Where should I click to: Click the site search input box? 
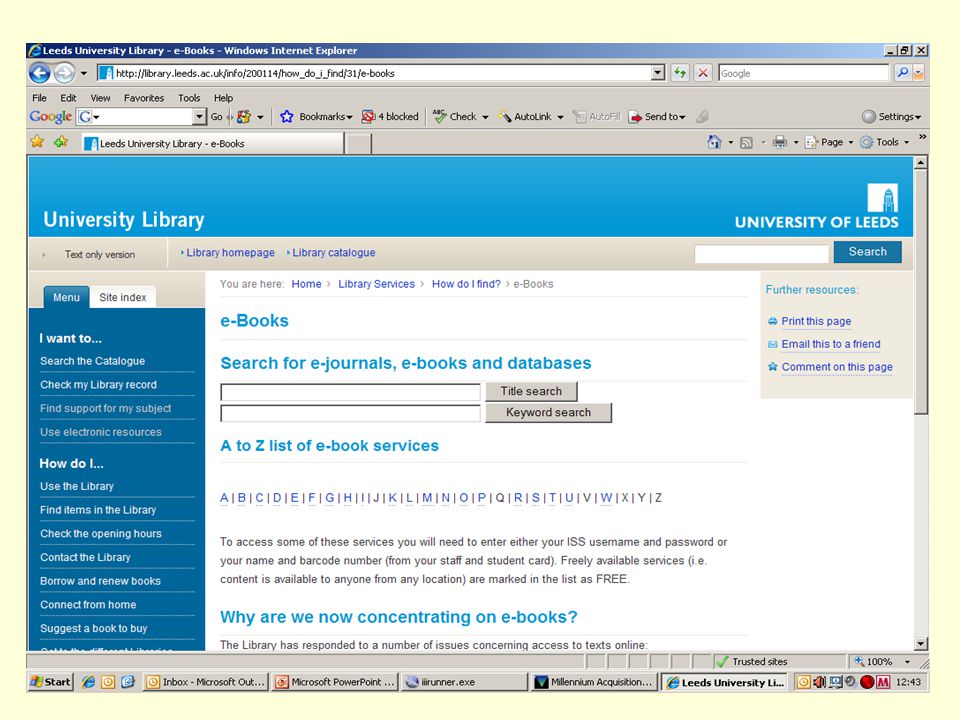[x=761, y=253]
